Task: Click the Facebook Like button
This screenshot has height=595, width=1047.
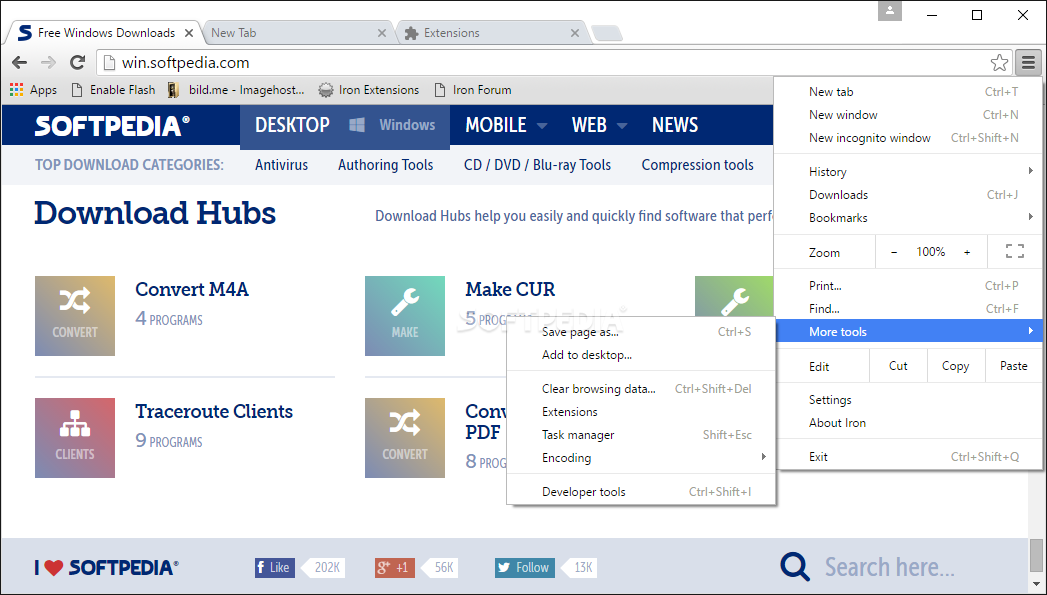Action: [274, 568]
